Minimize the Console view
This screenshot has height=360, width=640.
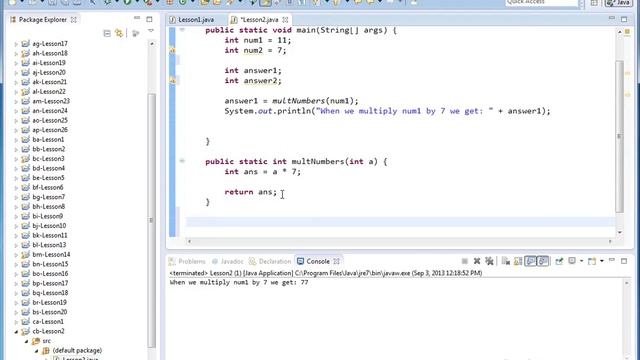pos(611,260)
